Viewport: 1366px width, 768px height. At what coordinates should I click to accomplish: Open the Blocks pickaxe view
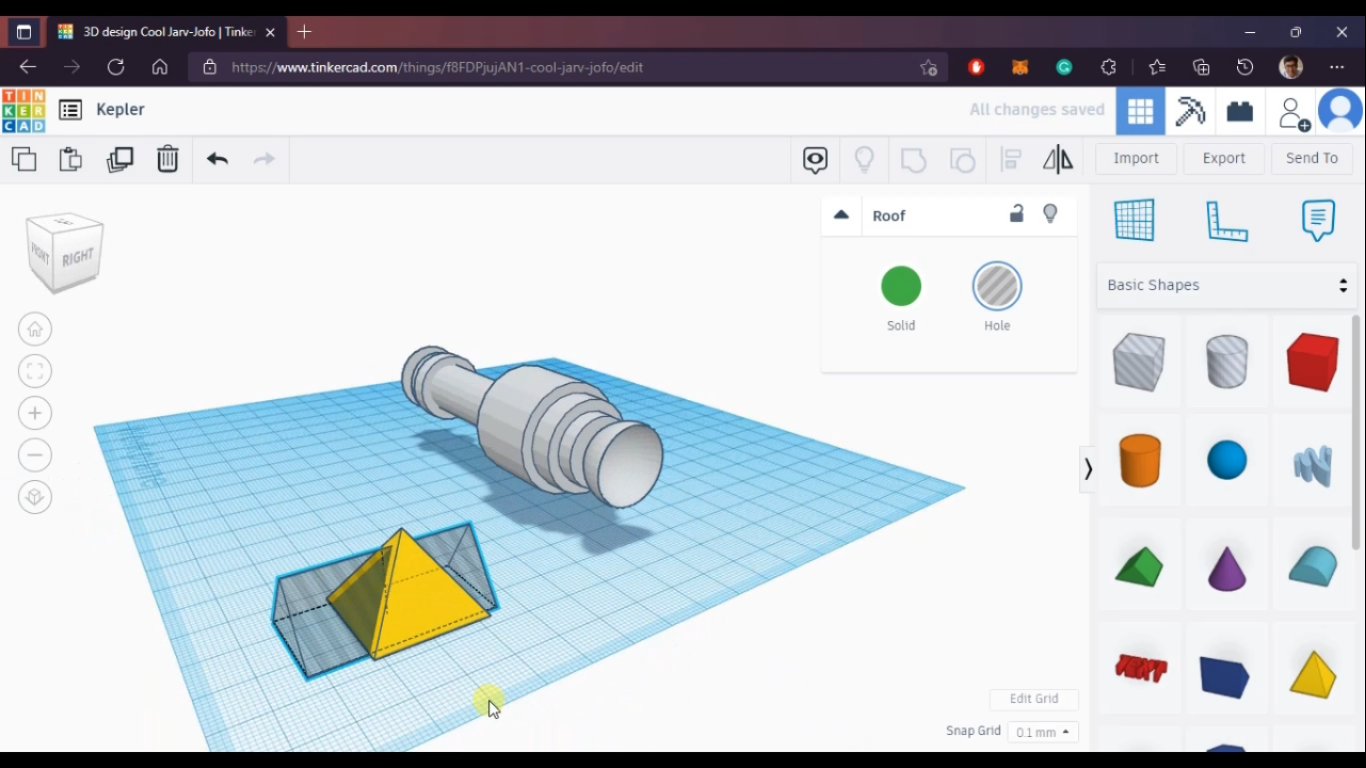click(x=1190, y=111)
